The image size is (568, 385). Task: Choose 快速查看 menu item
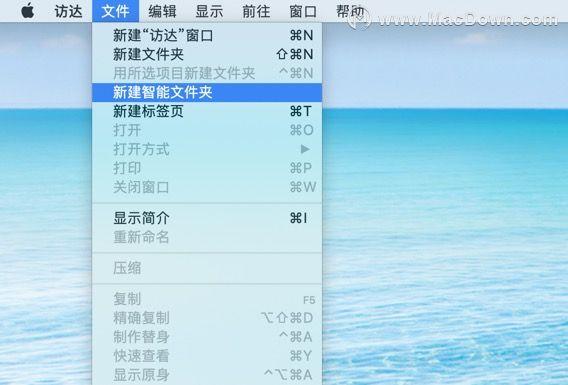pyautogui.click(x=207, y=356)
